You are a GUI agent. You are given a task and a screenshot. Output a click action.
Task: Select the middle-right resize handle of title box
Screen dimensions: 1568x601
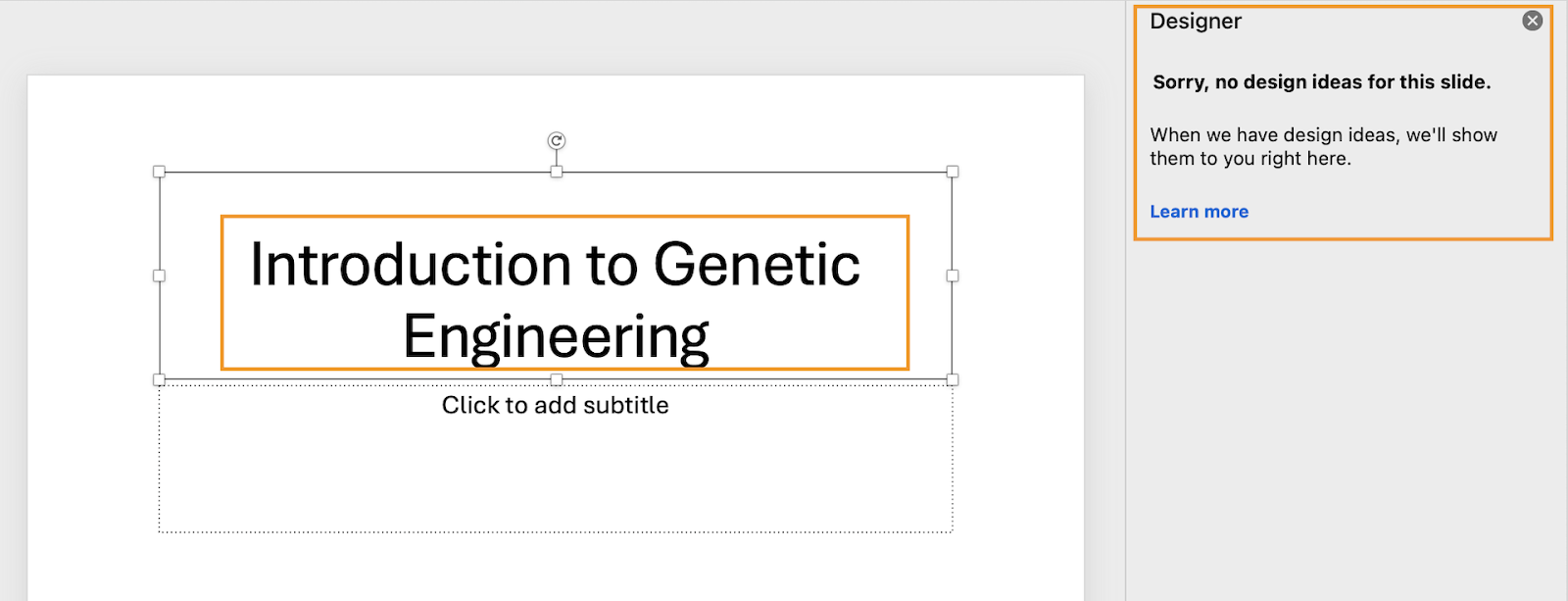click(x=953, y=275)
